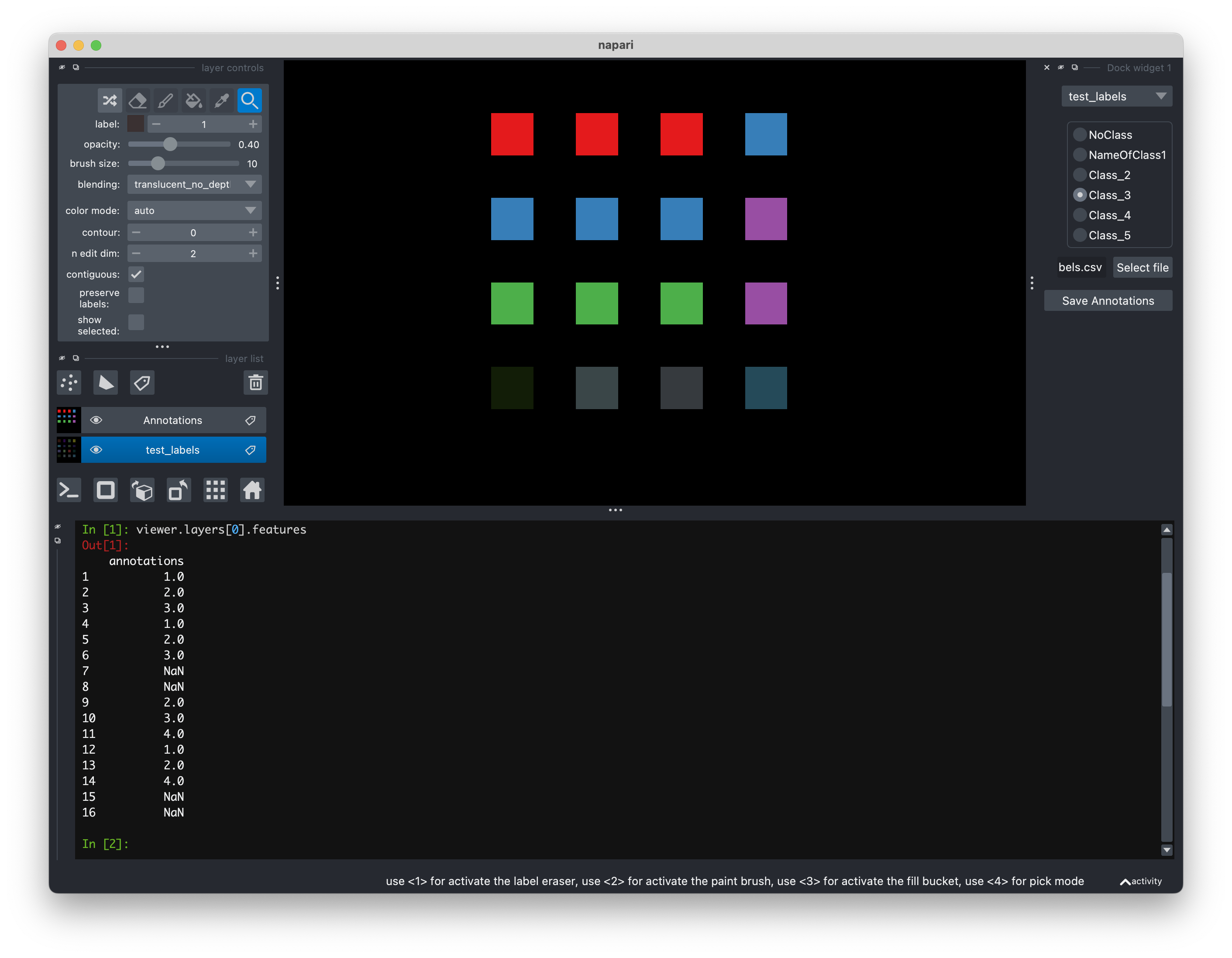The height and width of the screenshot is (958, 1232).
Task: Click the Save Annotations button
Action: click(x=1107, y=300)
